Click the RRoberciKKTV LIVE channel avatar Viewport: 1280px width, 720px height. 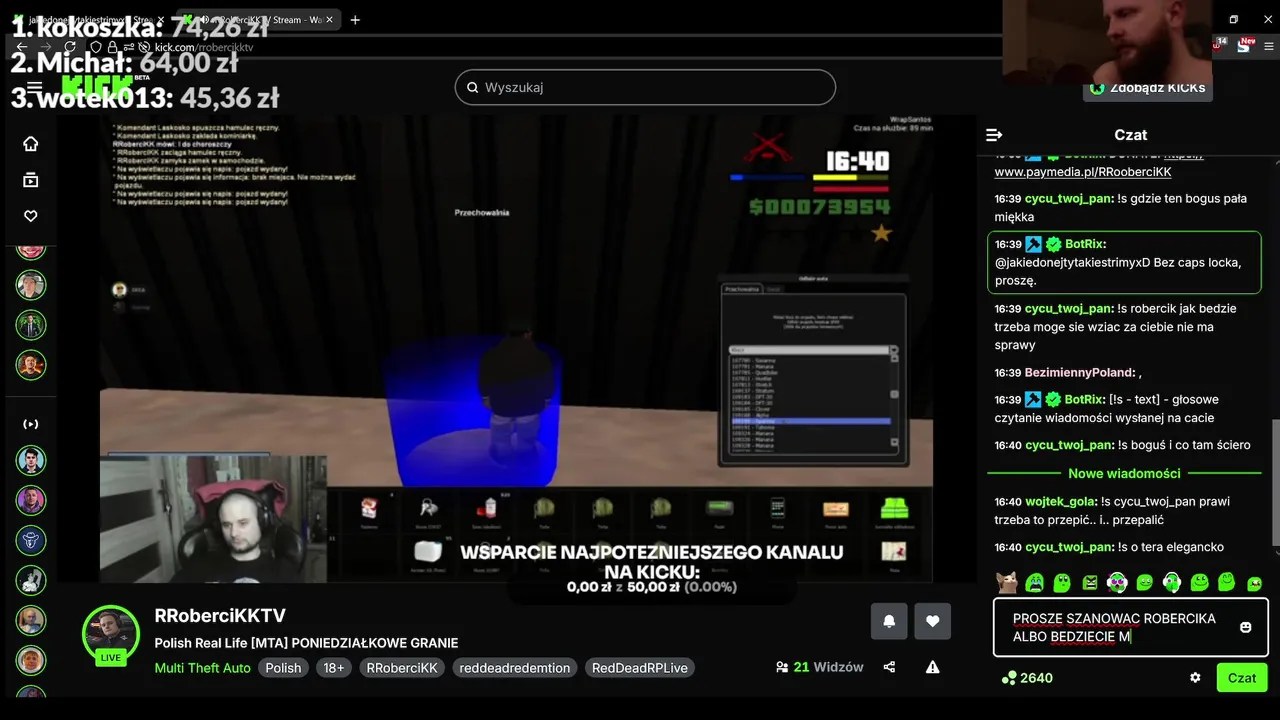click(111, 634)
